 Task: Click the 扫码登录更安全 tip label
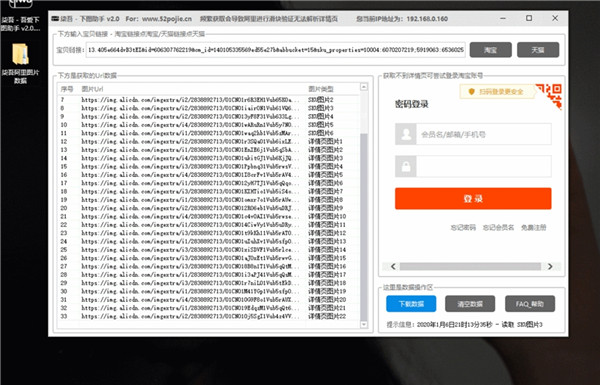(501, 91)
